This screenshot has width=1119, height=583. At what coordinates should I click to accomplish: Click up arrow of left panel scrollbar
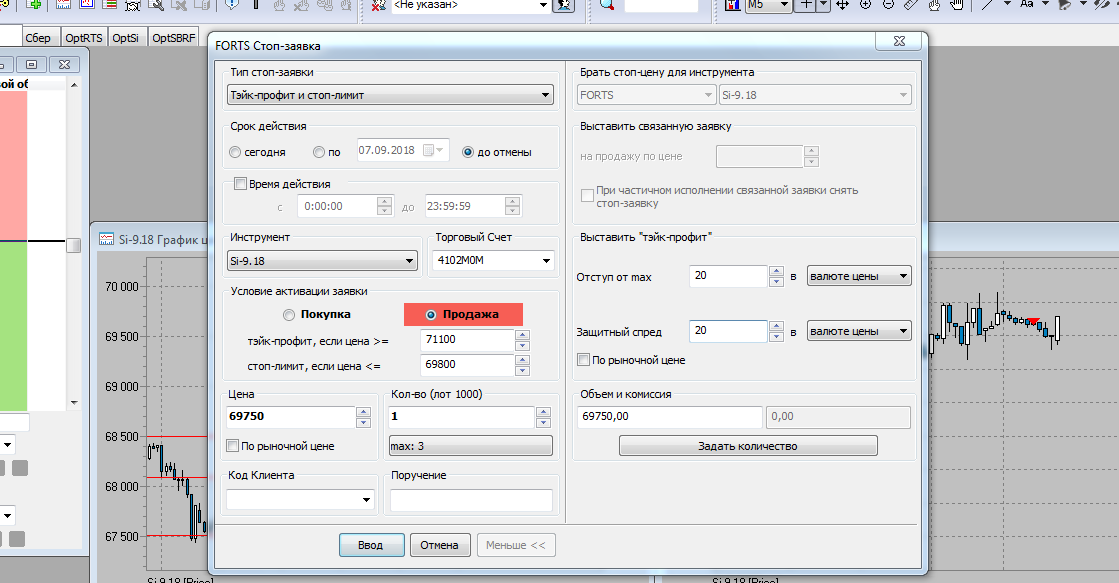[74, 85]
